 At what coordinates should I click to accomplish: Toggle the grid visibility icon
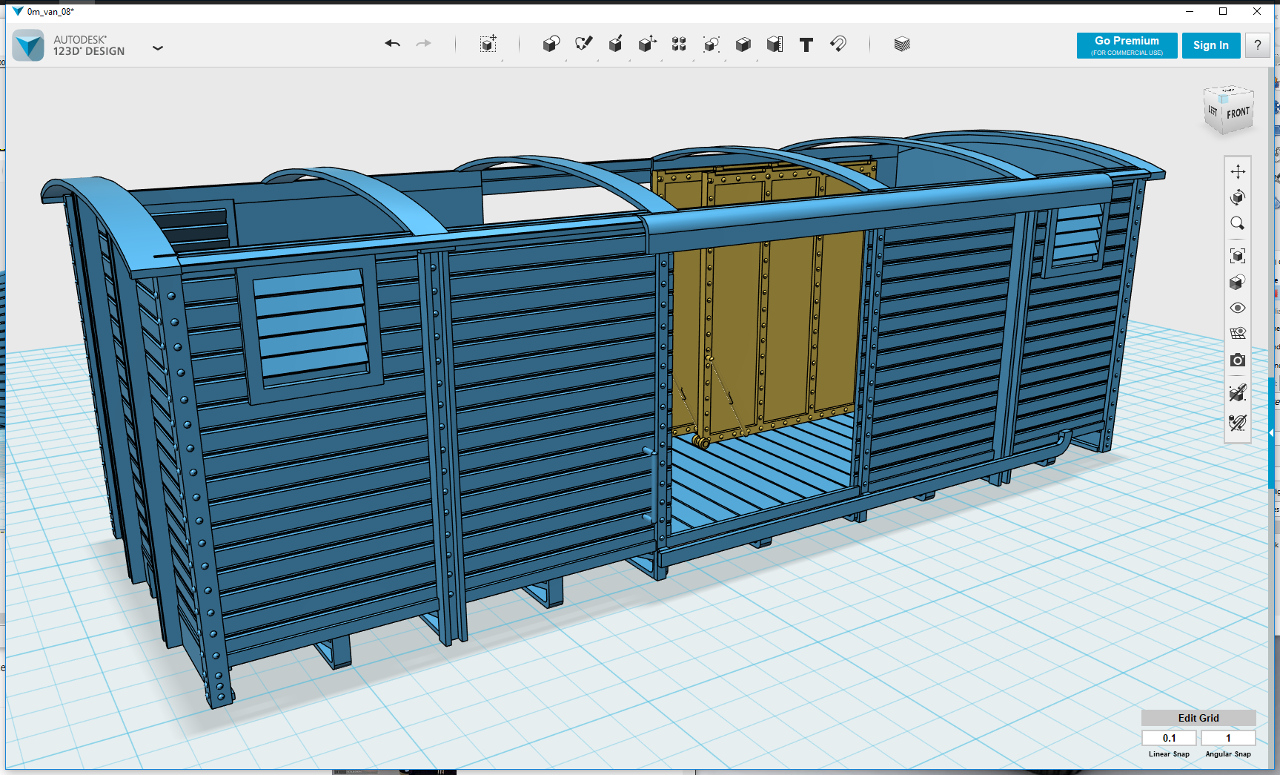[1238, 334]
